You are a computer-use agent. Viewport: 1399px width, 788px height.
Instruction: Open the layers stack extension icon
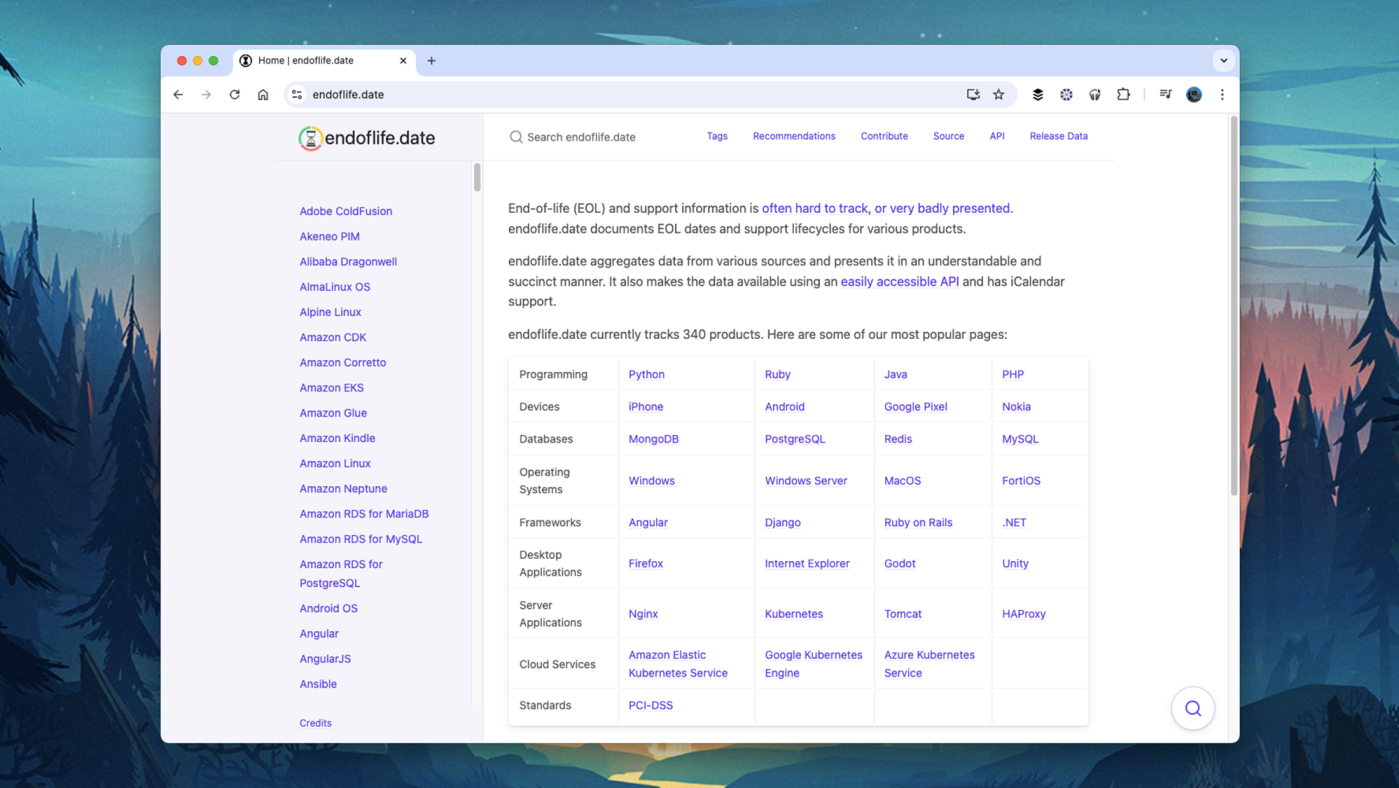click(1037, 94)
